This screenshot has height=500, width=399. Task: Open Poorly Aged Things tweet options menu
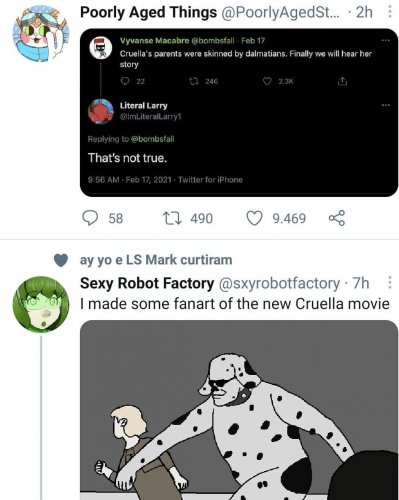[390, 12]
